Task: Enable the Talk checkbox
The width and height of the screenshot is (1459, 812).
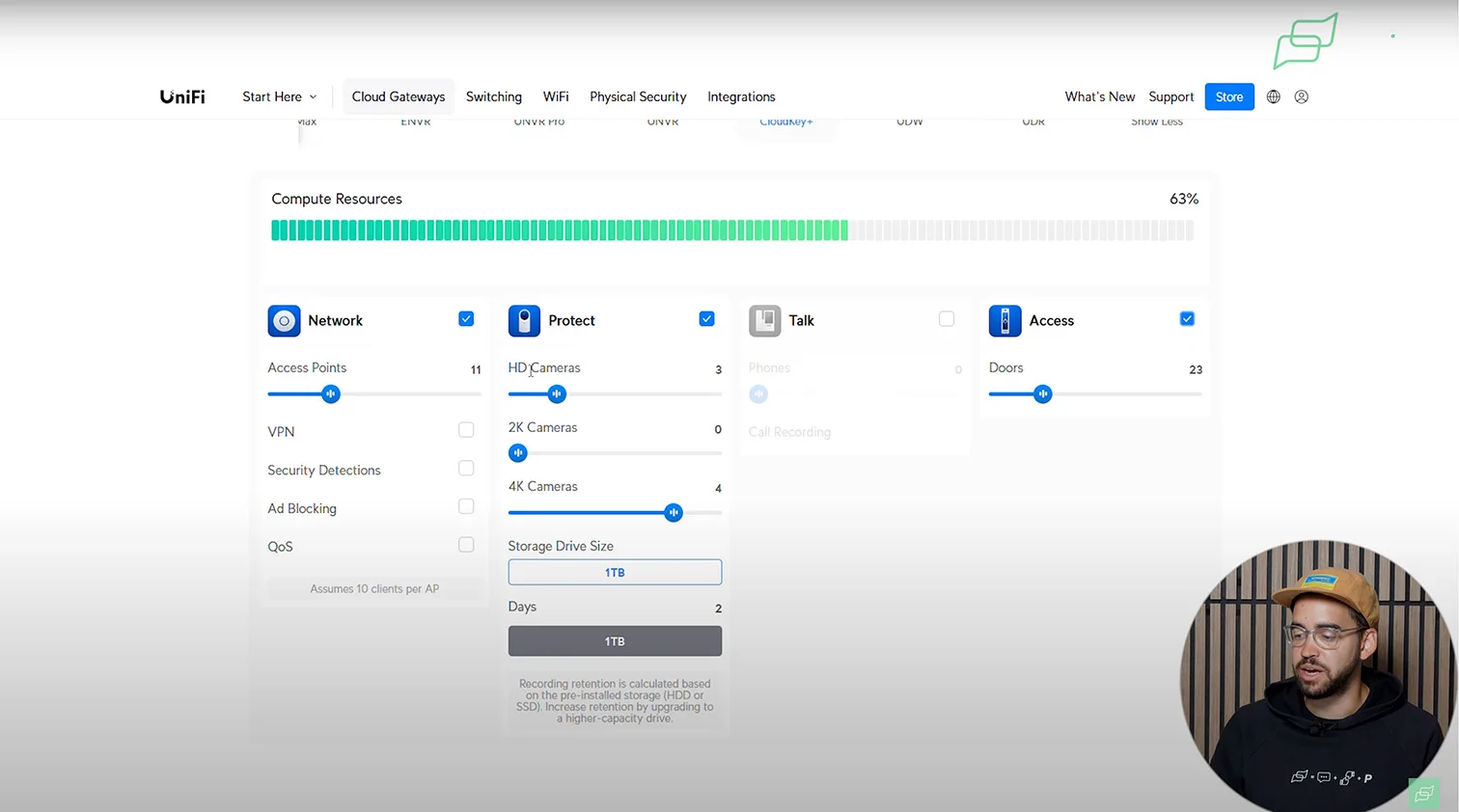Action: pos(947,319)
